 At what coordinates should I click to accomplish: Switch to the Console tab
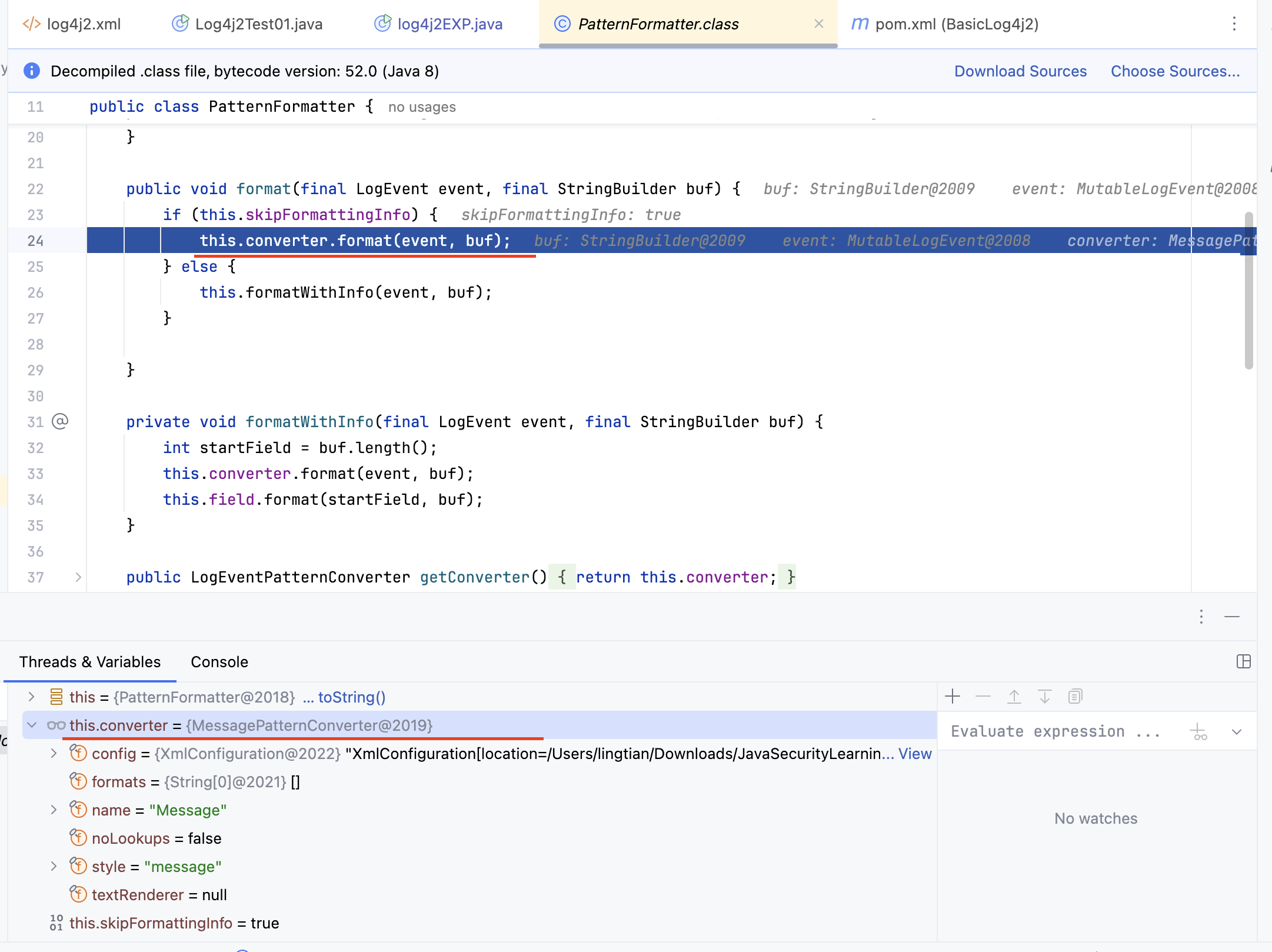click(219, 662)
